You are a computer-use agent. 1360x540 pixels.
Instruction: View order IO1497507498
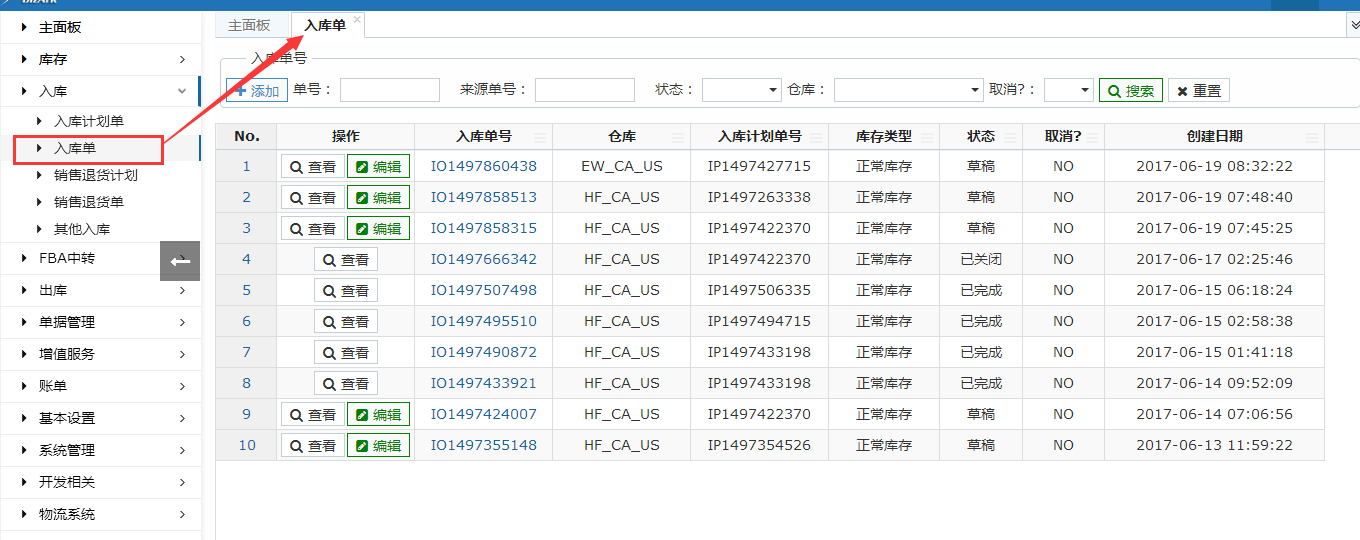346,290
